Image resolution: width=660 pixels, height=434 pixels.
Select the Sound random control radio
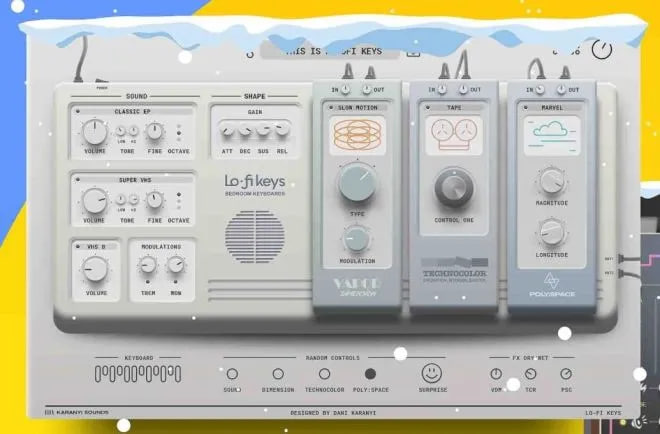[x=232, y=374]
